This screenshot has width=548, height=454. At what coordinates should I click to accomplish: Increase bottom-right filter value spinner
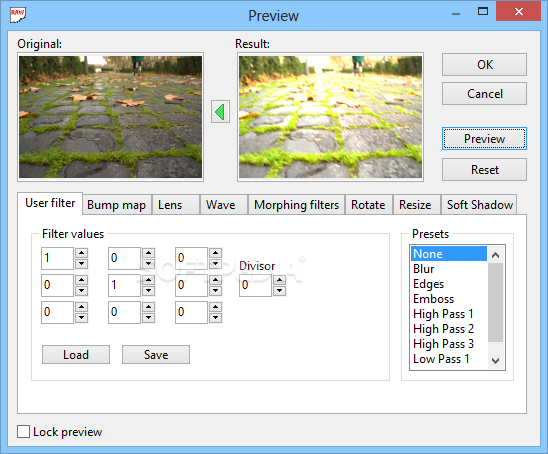(216, 307)
